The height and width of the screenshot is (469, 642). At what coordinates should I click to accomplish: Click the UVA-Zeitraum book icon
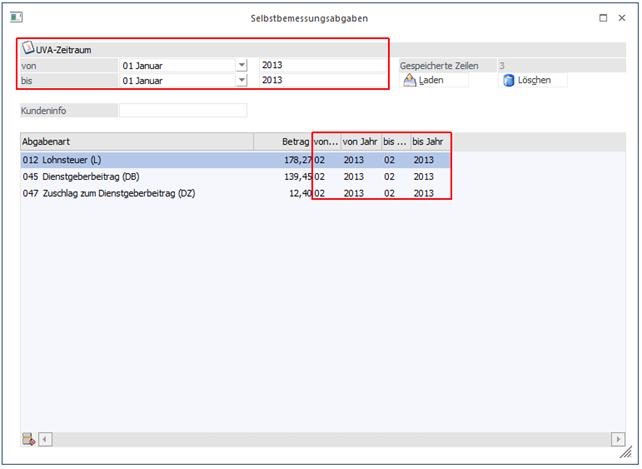pos(28,48)
